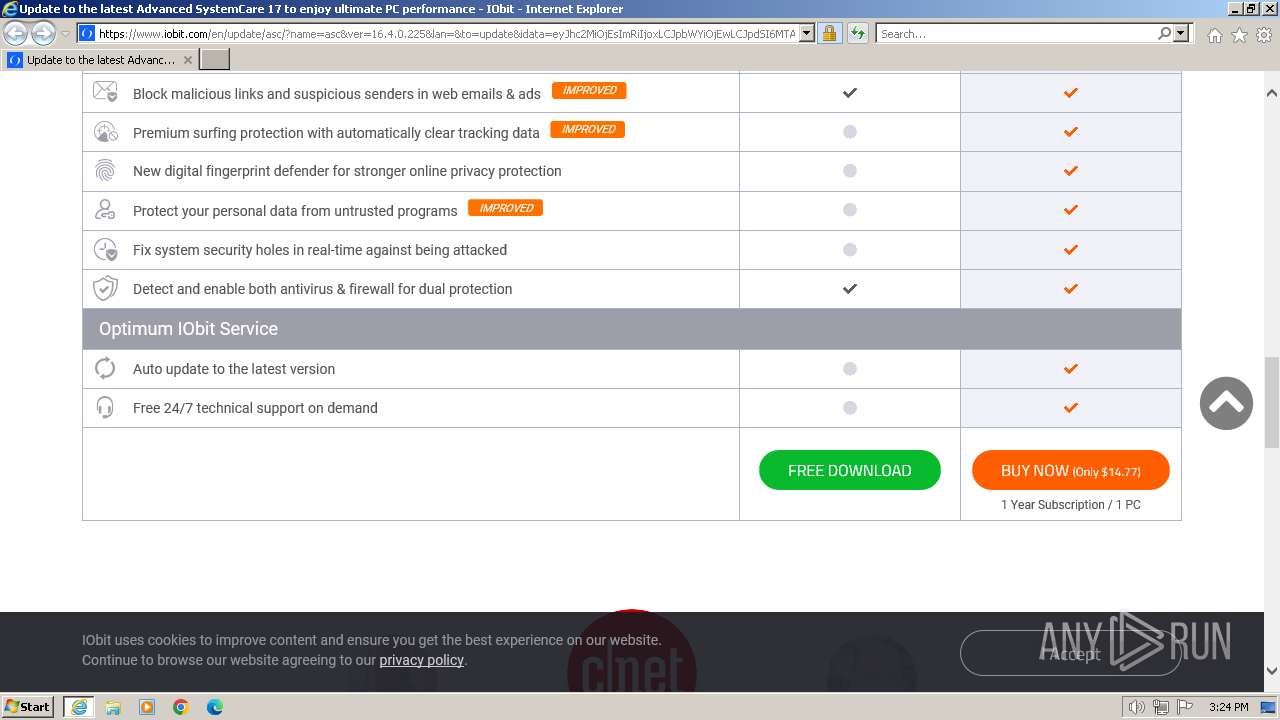Click the black checkmark in Block malicious links row

(850, 92)
